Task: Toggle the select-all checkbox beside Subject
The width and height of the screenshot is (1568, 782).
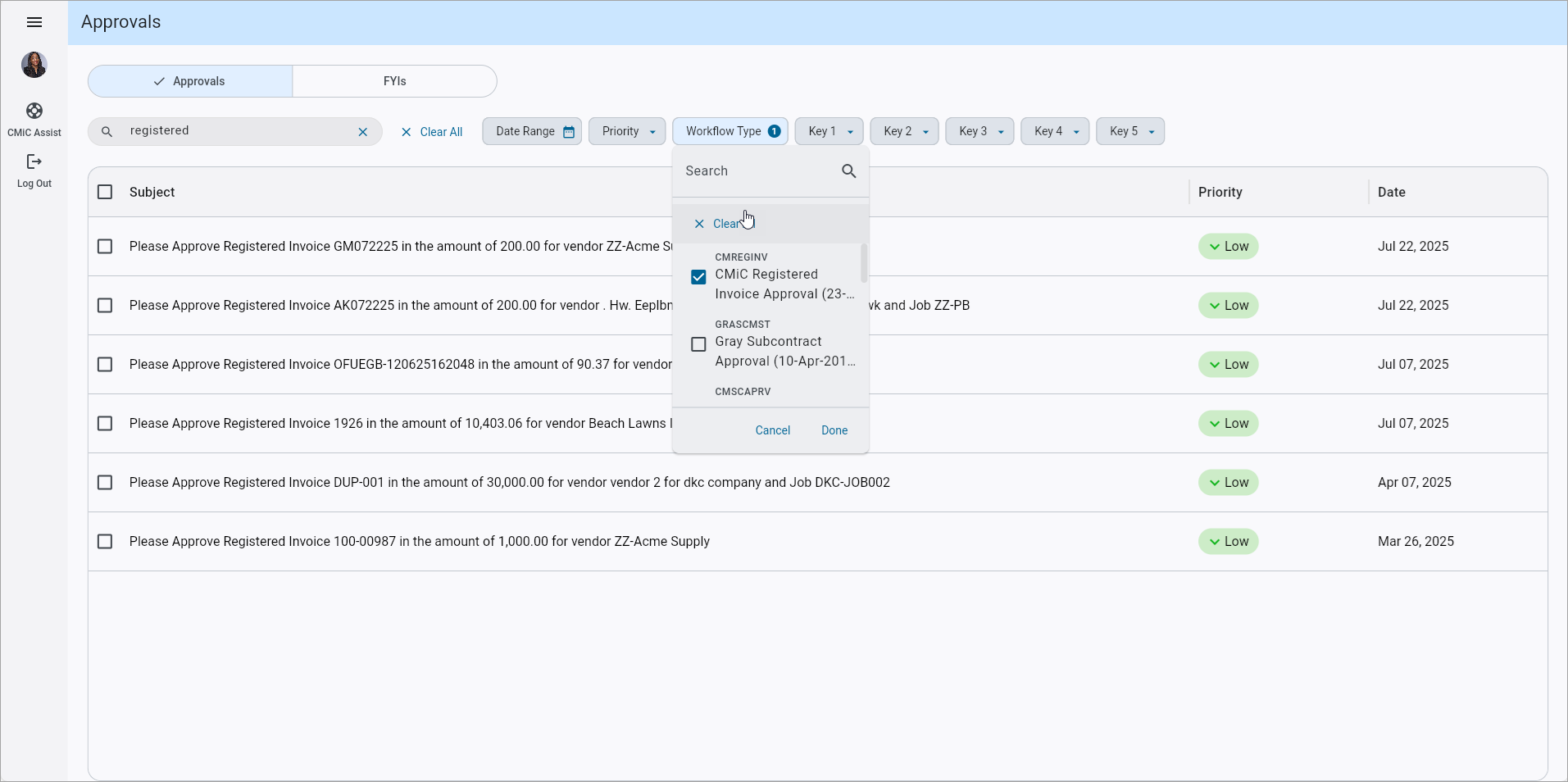Action: pyautogui.click(x=105, y=192)
